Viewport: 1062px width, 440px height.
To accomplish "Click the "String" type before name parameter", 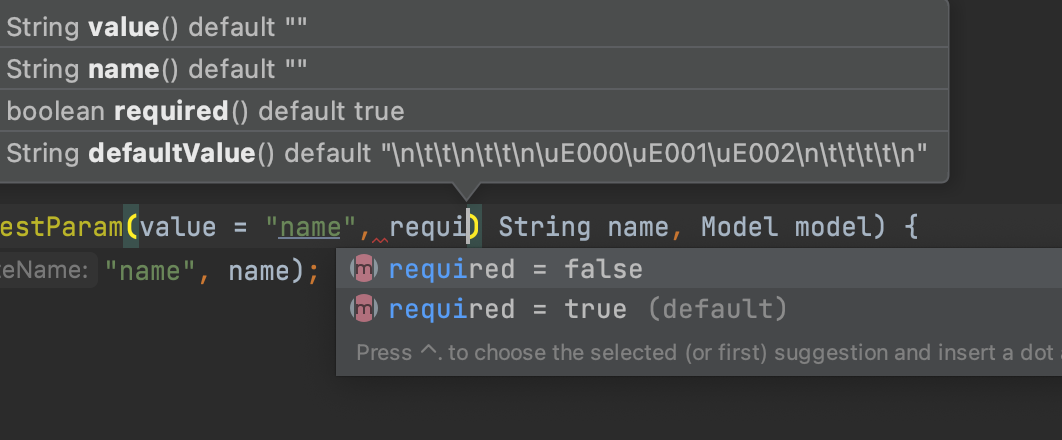I will (x=545, y=227).
